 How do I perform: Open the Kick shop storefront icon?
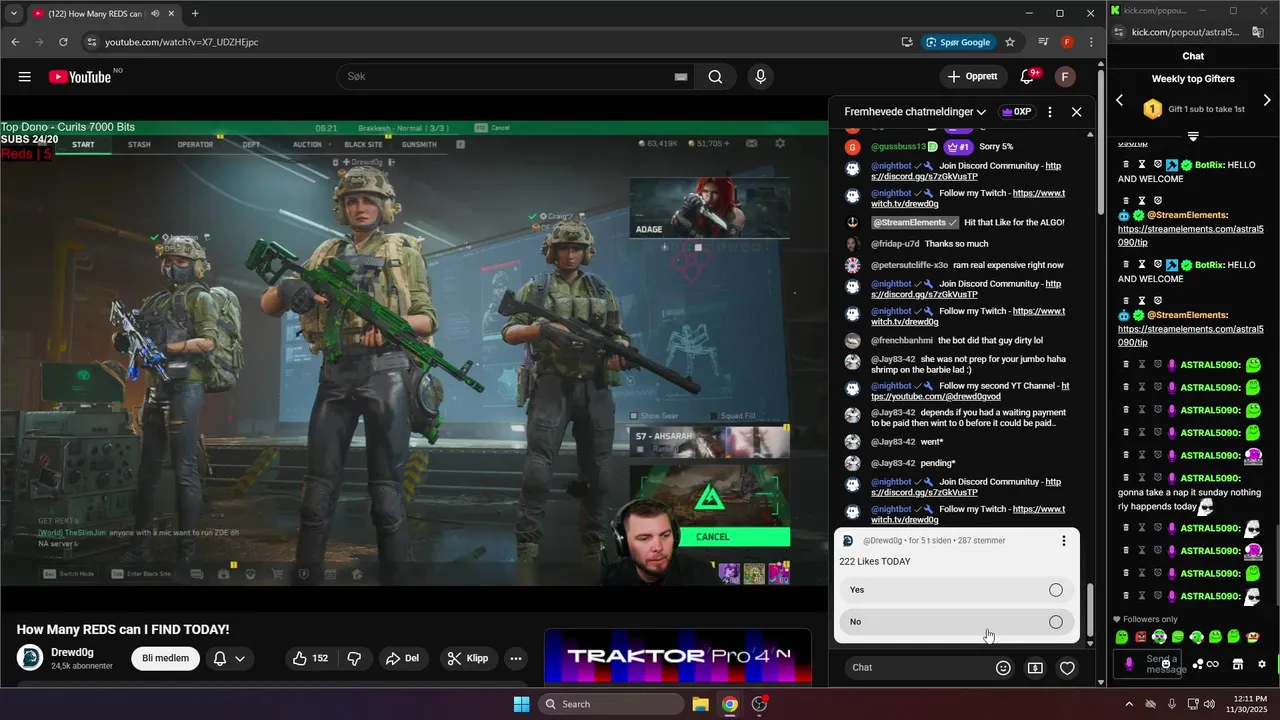click(x=1237, y=664)
